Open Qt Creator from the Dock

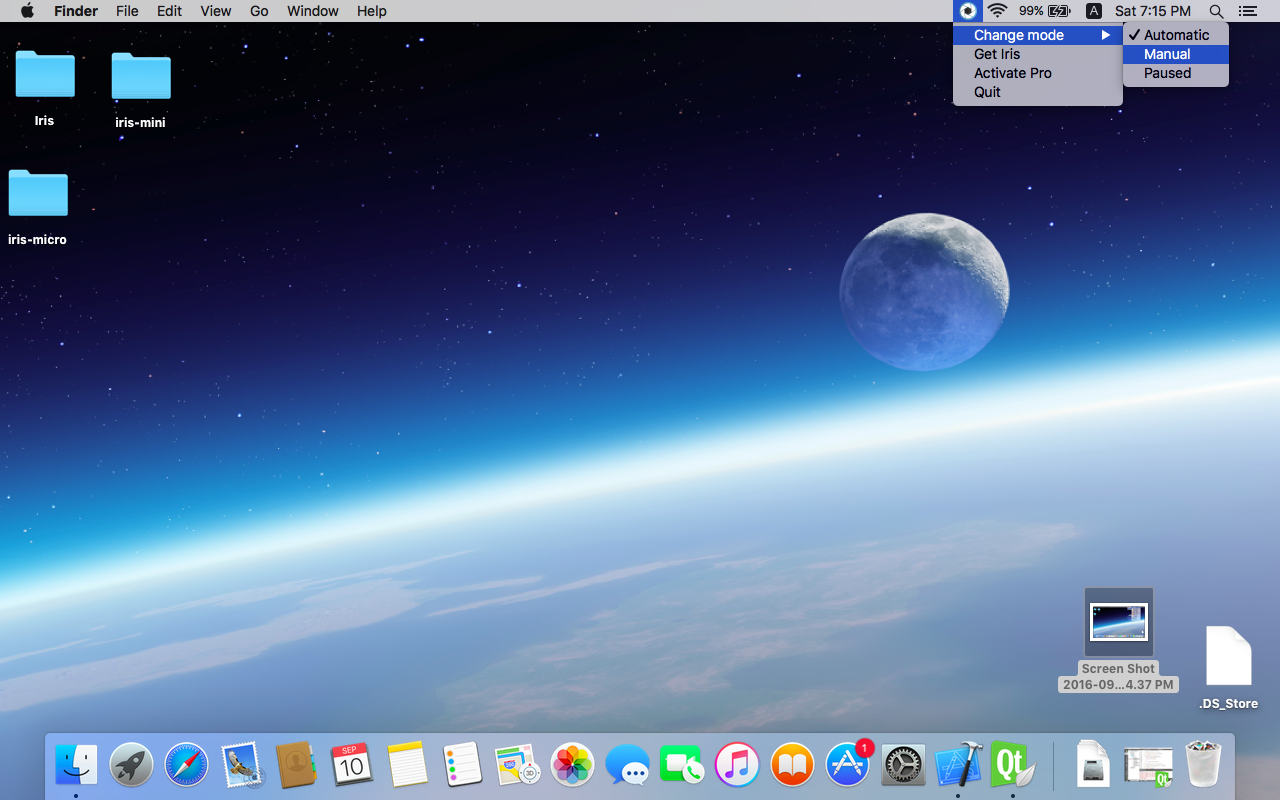[1012, 766]
